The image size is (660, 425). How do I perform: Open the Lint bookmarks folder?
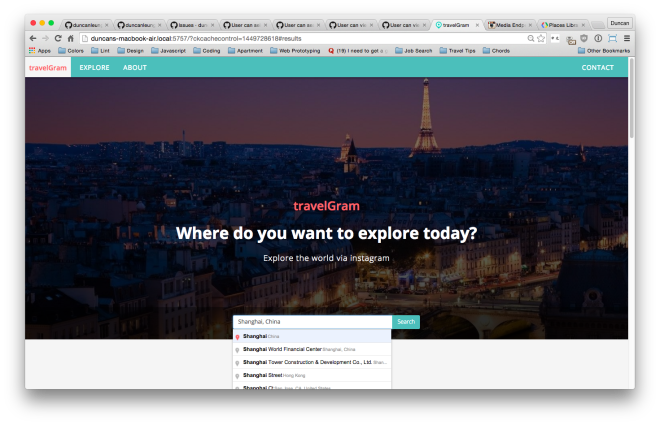click(100, 50)
